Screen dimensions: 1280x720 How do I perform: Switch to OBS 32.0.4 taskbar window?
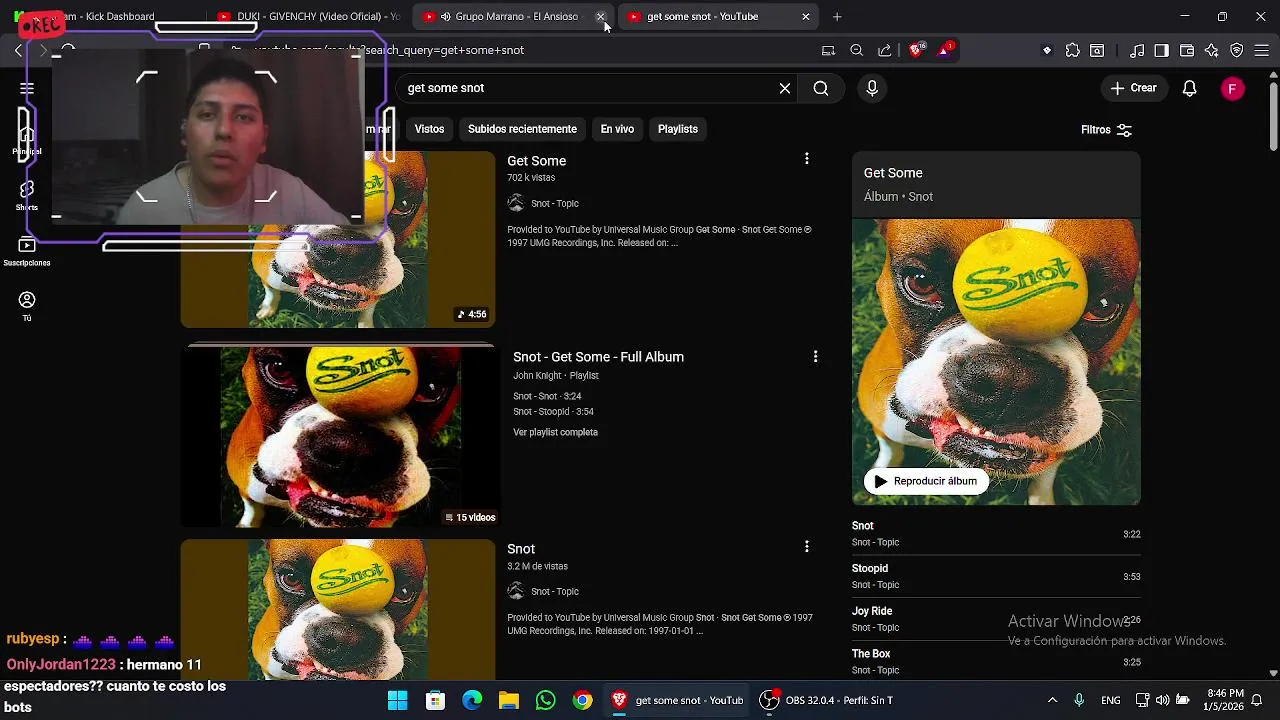(x=828, y=700)
